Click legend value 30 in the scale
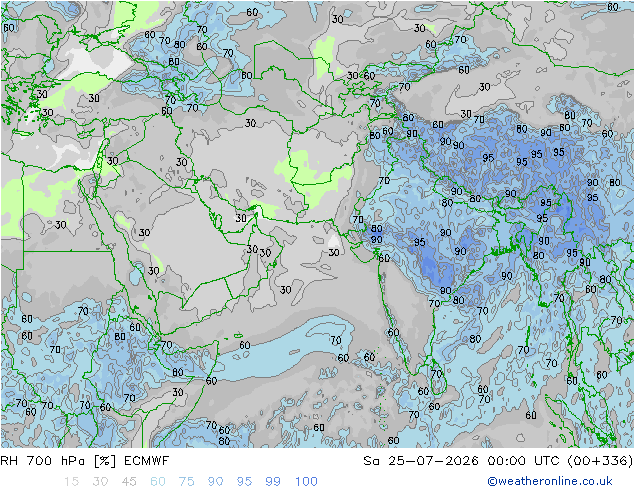 (100, 481)
